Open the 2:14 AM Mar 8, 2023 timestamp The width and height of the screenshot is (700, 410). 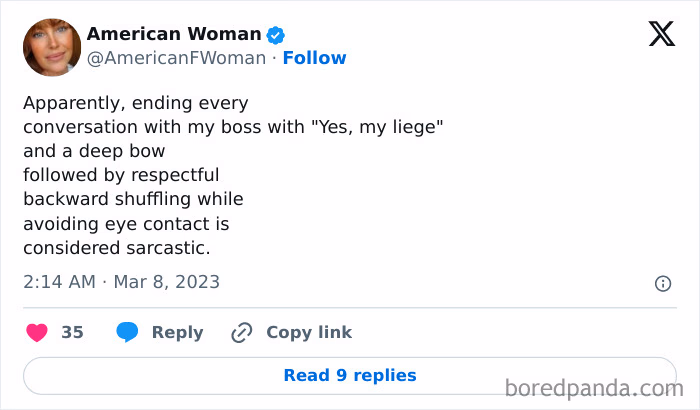coord(121,282)
